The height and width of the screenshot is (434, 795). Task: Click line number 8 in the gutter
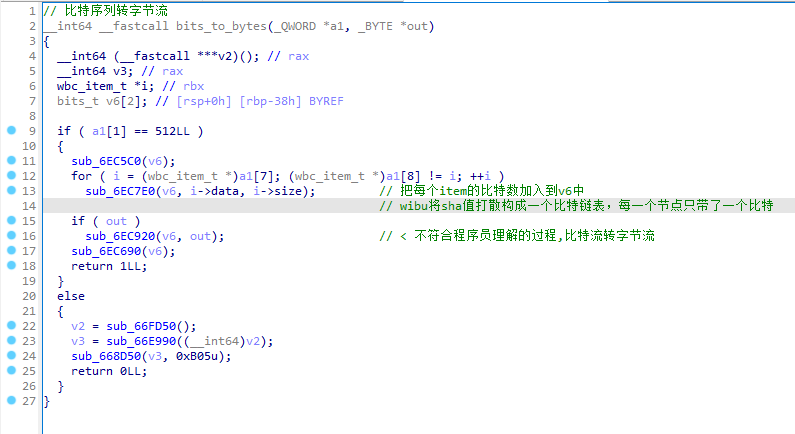coord(32,116)
